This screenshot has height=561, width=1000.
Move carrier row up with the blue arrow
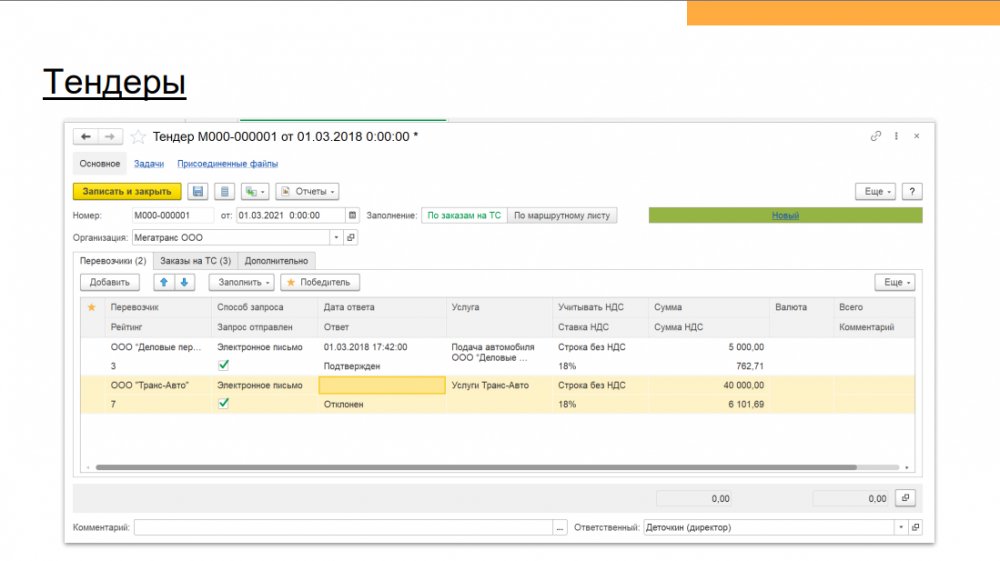point(164,282)
